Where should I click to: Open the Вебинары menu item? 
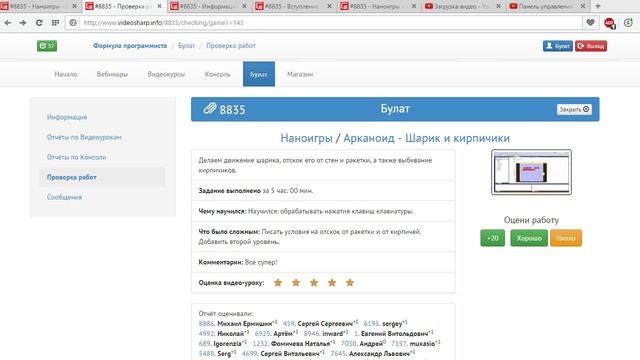[112, 74]
